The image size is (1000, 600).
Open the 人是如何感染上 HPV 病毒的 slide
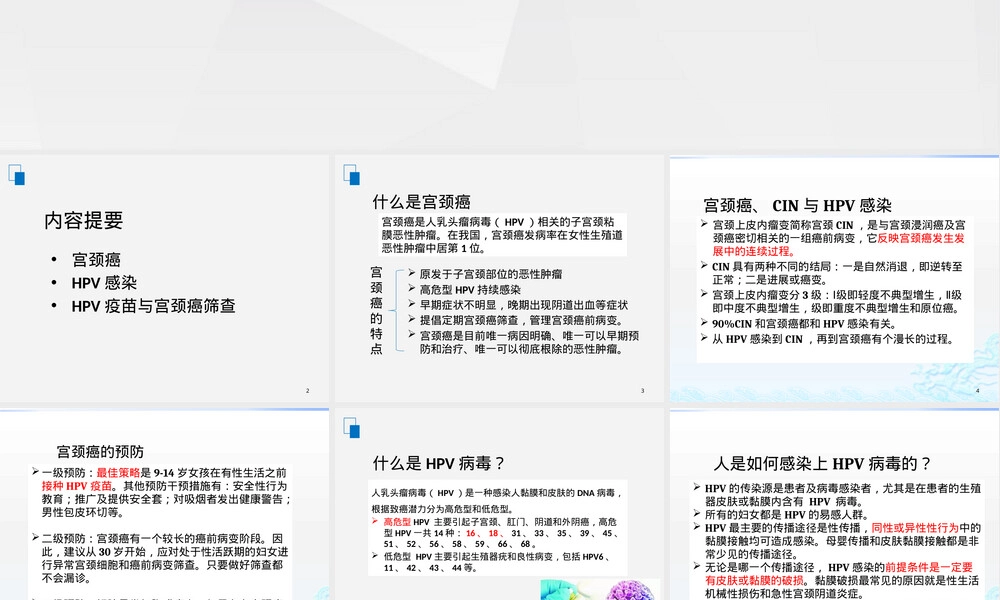[x=834, y=504]
